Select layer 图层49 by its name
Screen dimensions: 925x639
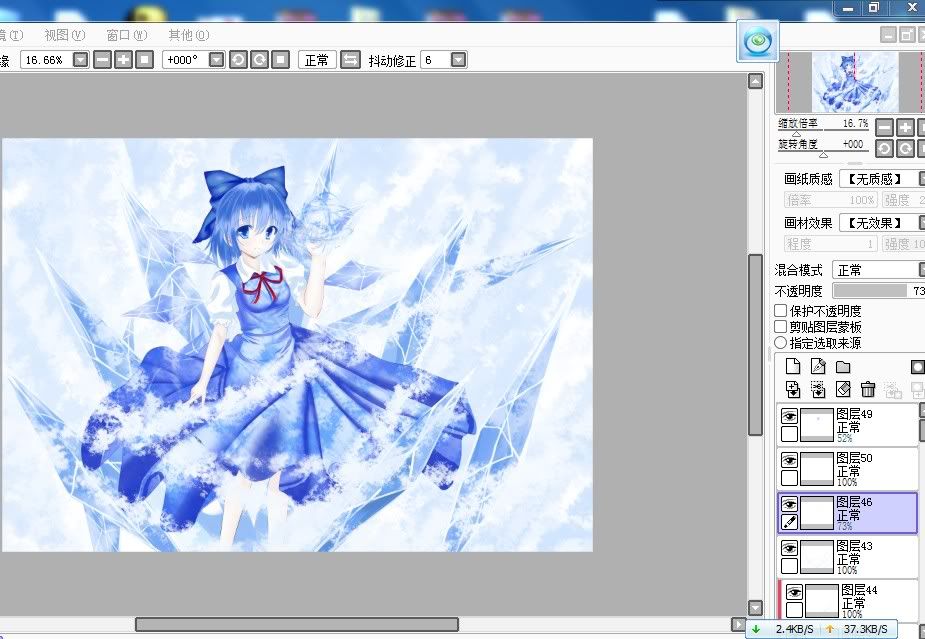click(x=854, y=414)
